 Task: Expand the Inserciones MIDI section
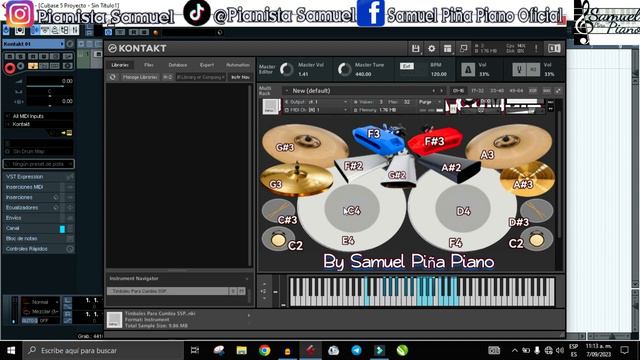39,187
